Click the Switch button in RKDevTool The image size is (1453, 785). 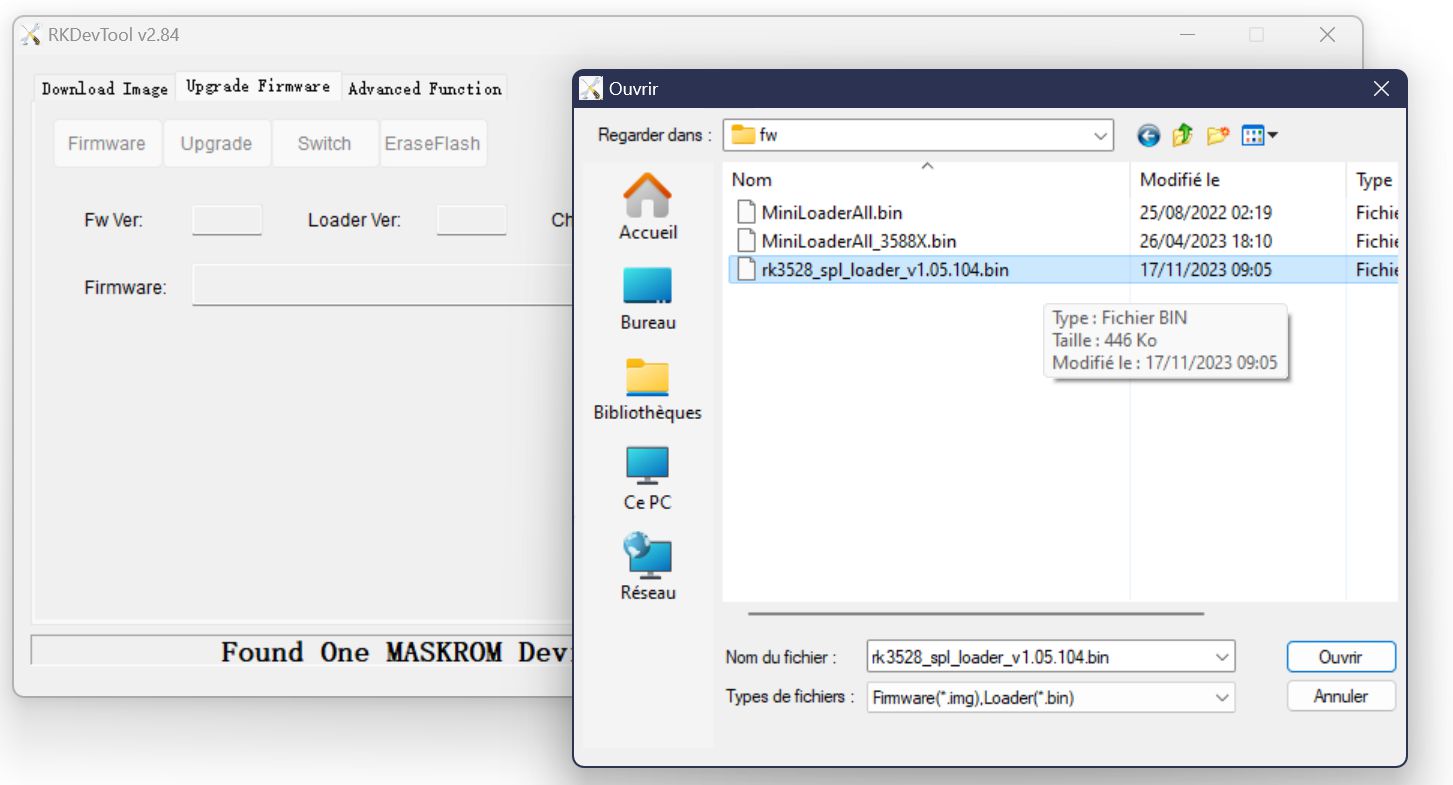coord(324,143)
